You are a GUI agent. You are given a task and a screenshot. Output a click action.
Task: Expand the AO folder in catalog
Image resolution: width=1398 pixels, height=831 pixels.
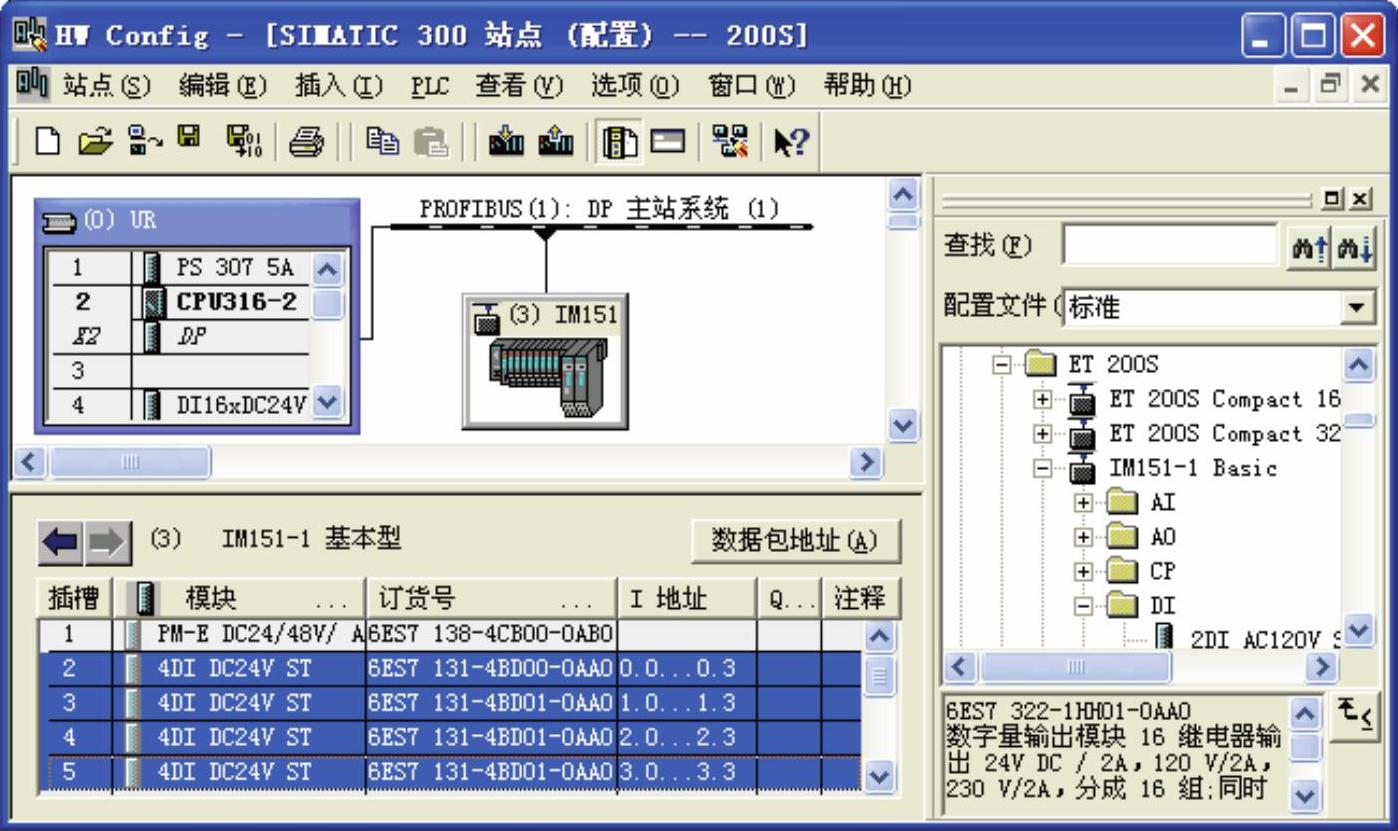coord(1083,537)
